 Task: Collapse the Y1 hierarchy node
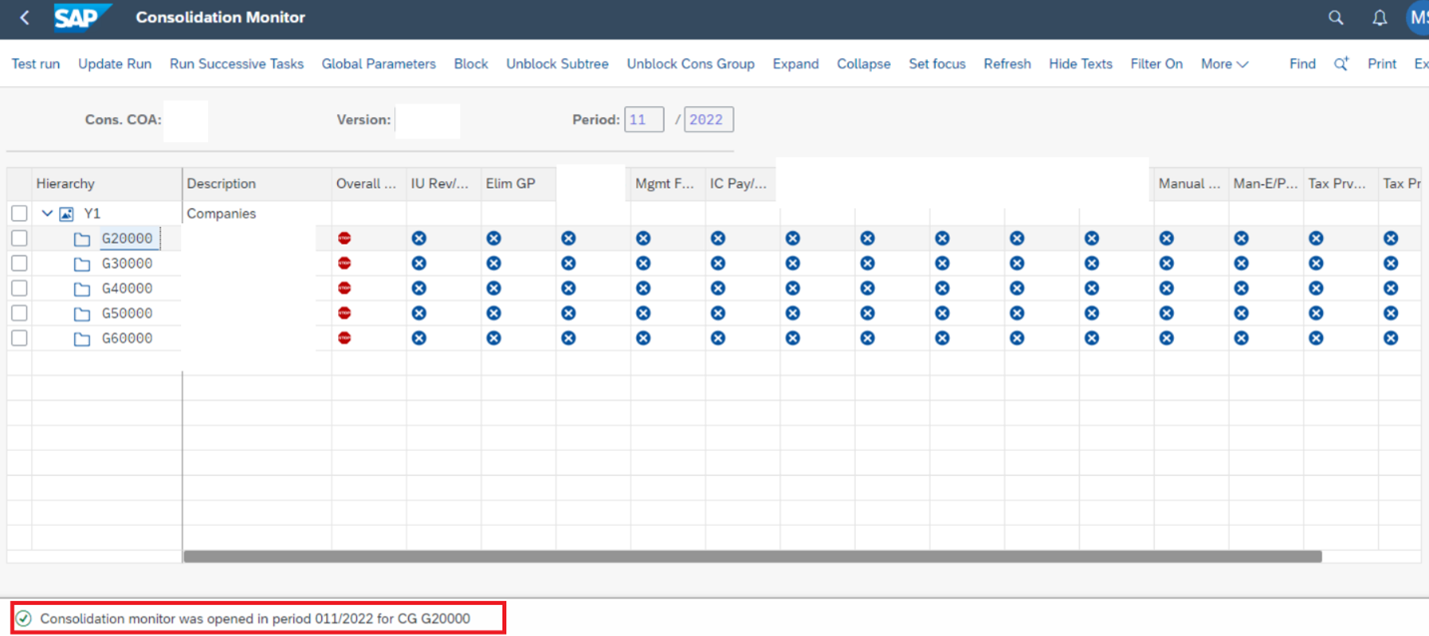tap(47, 213)
